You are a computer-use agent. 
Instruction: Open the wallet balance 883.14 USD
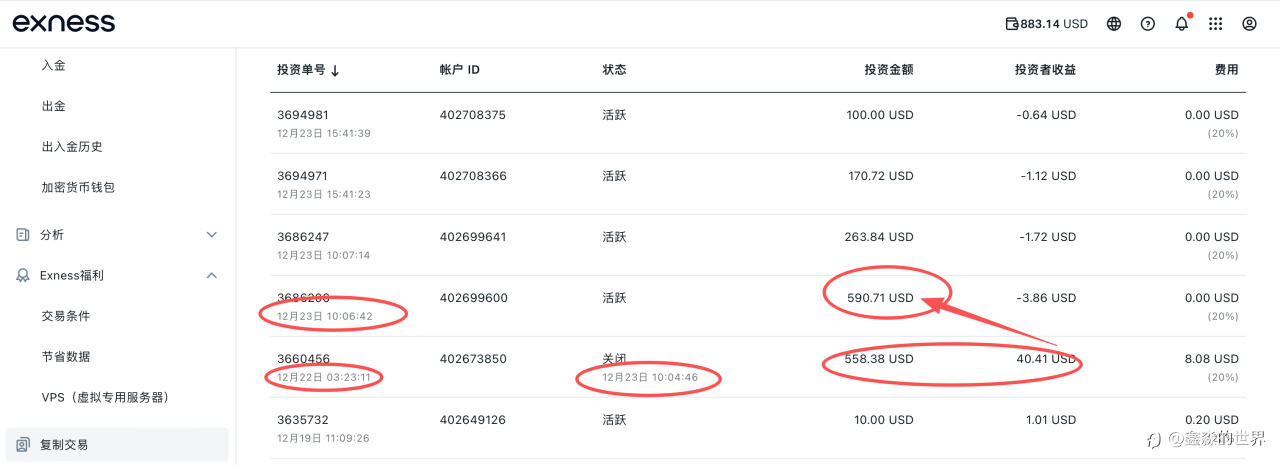pos(1046,24)
